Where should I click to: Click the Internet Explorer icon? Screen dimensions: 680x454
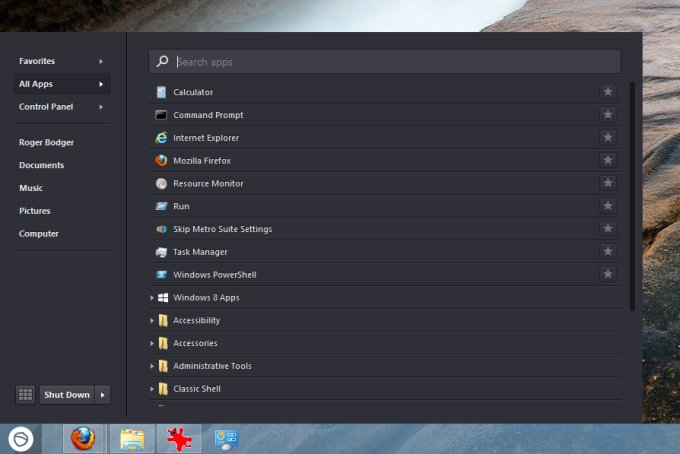tap(161, 138)
